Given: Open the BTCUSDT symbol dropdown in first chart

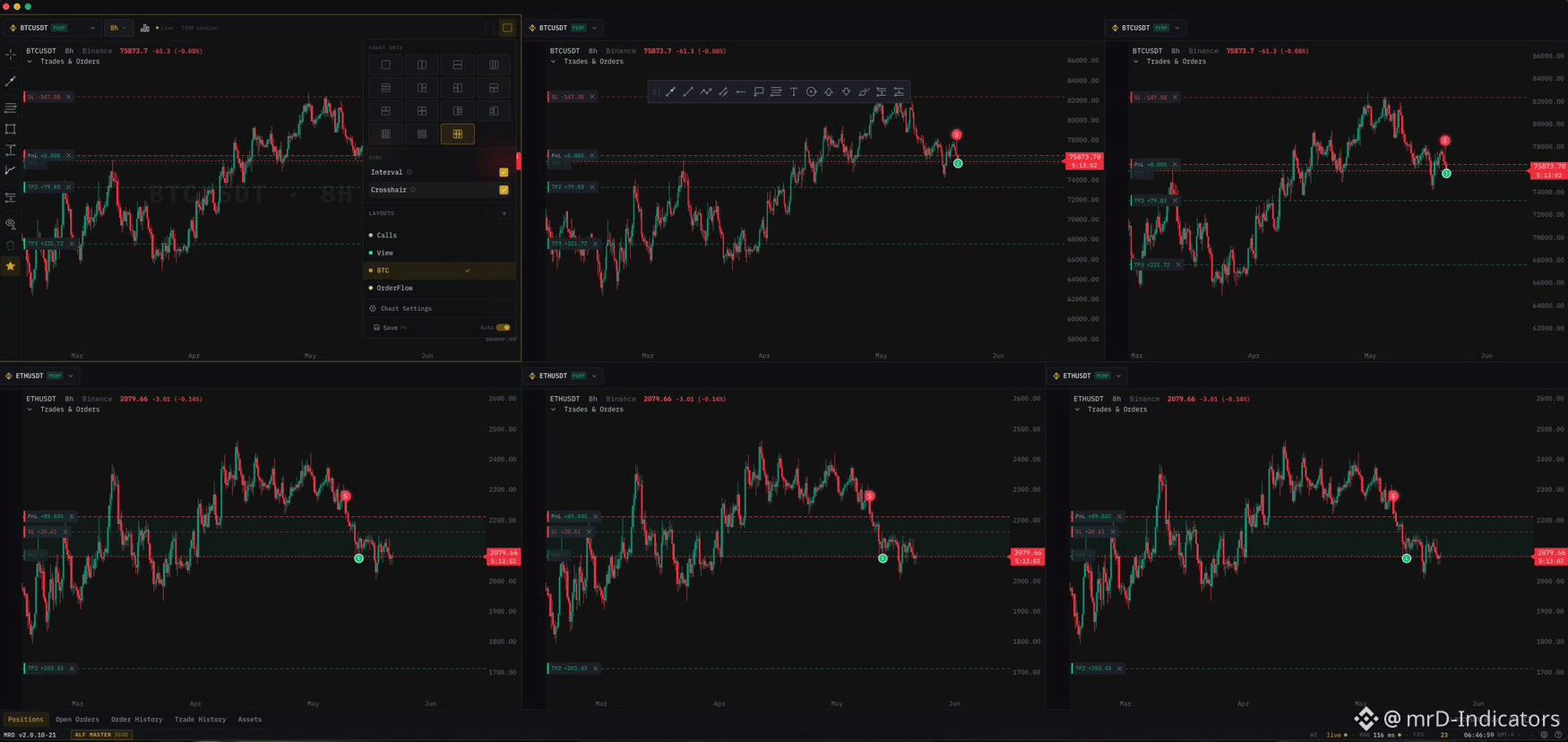Looking at the screenshot, I should point(52,28).
